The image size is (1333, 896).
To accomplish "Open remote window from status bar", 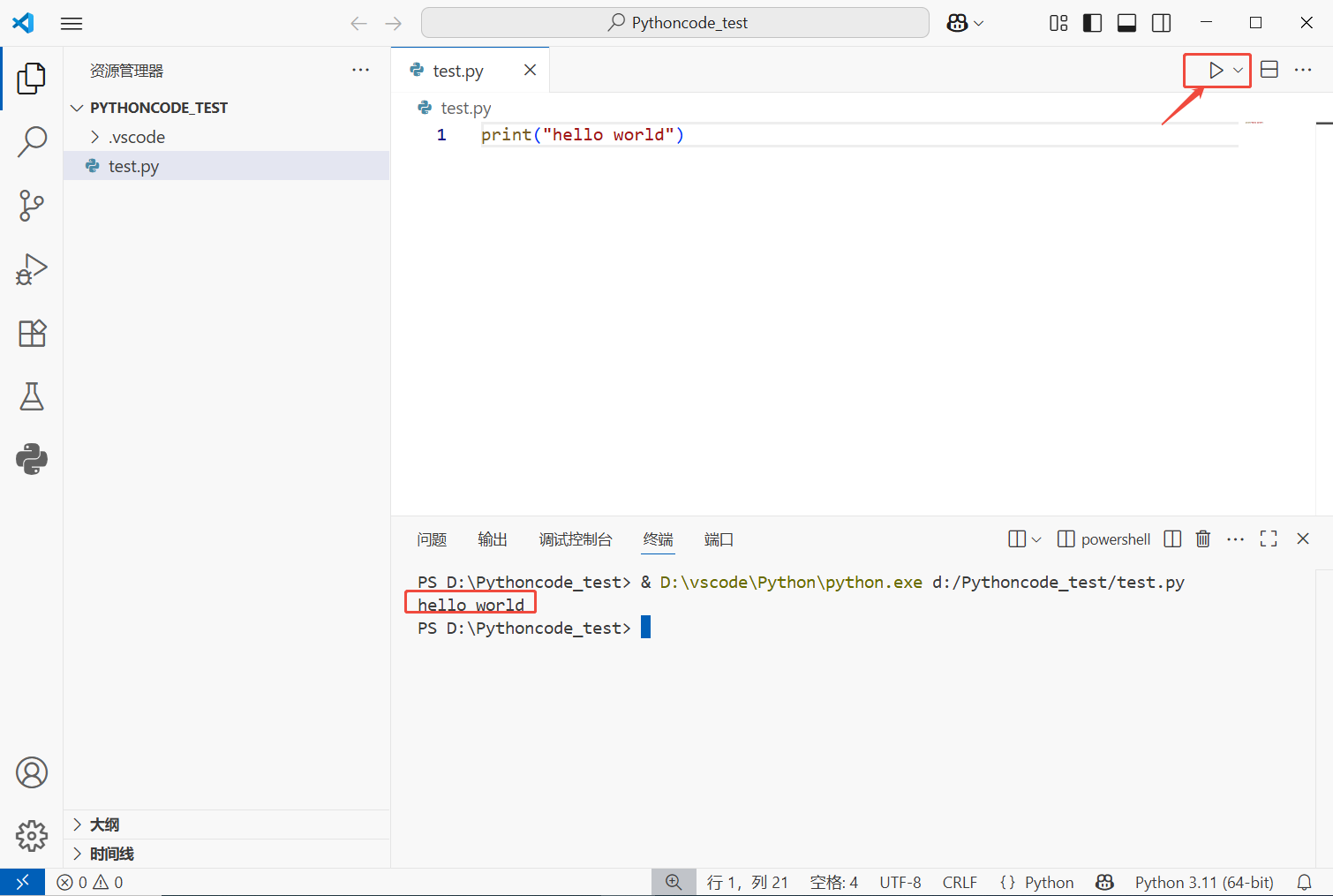I will tap(22, 882).
